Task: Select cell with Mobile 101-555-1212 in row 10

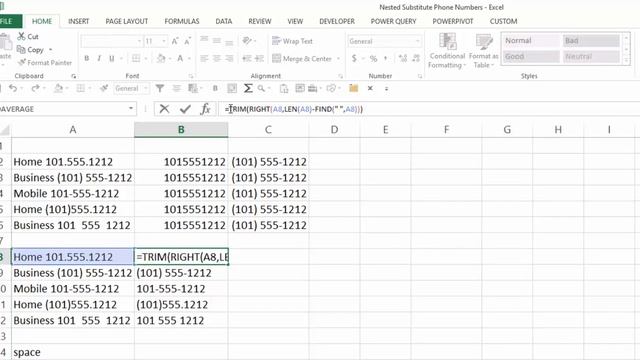Action: coord(73,289)
